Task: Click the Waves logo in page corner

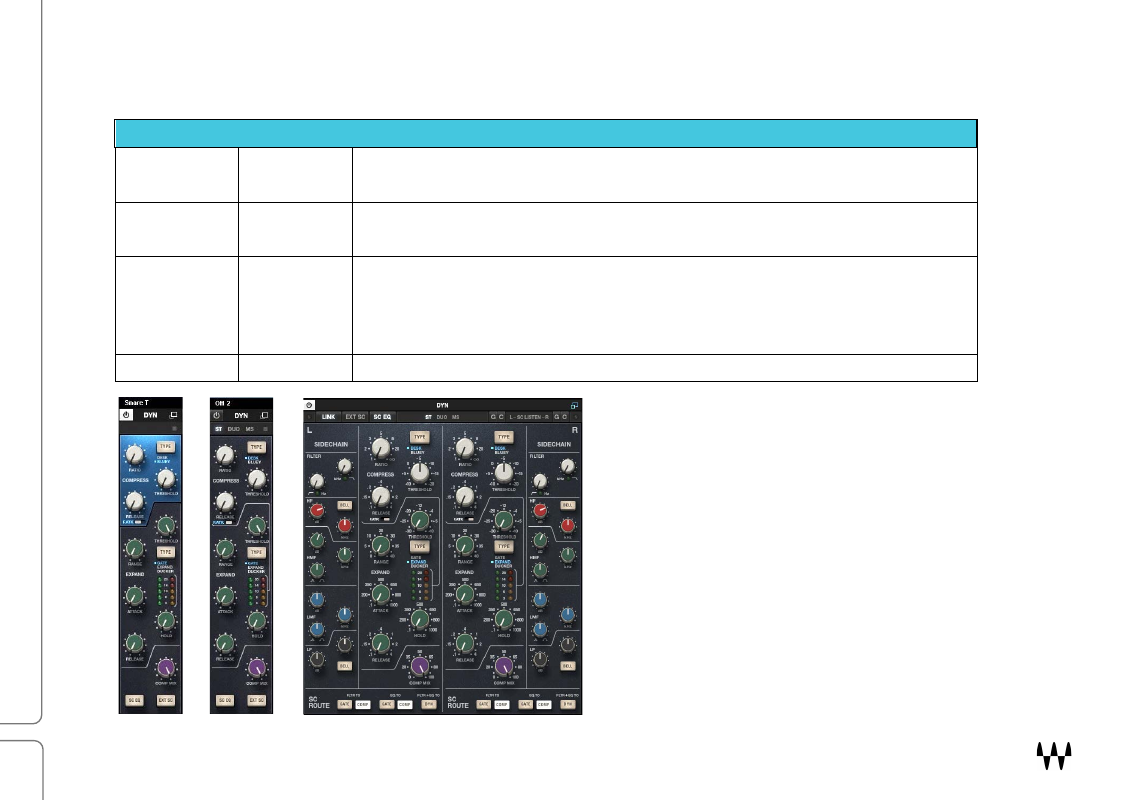Action: 1054,756
